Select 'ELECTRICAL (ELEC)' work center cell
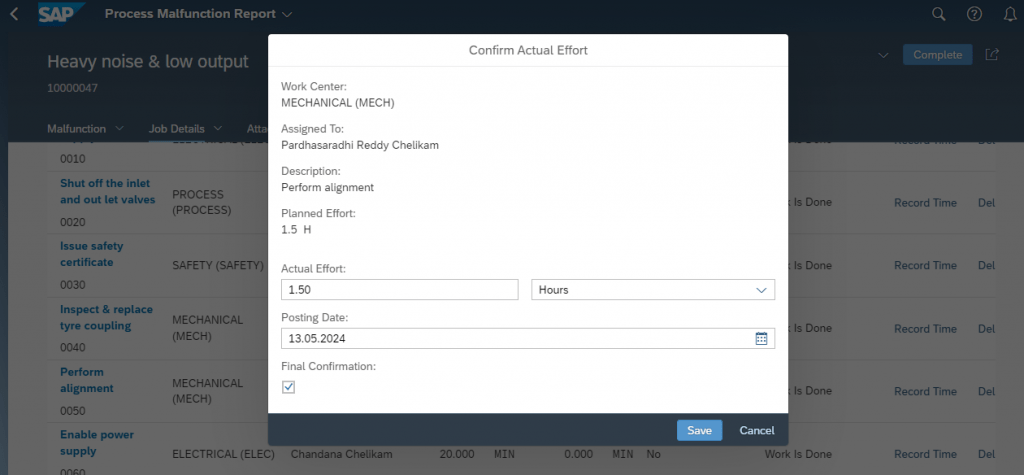This screenshot has height=475, width=1024. 223,454
